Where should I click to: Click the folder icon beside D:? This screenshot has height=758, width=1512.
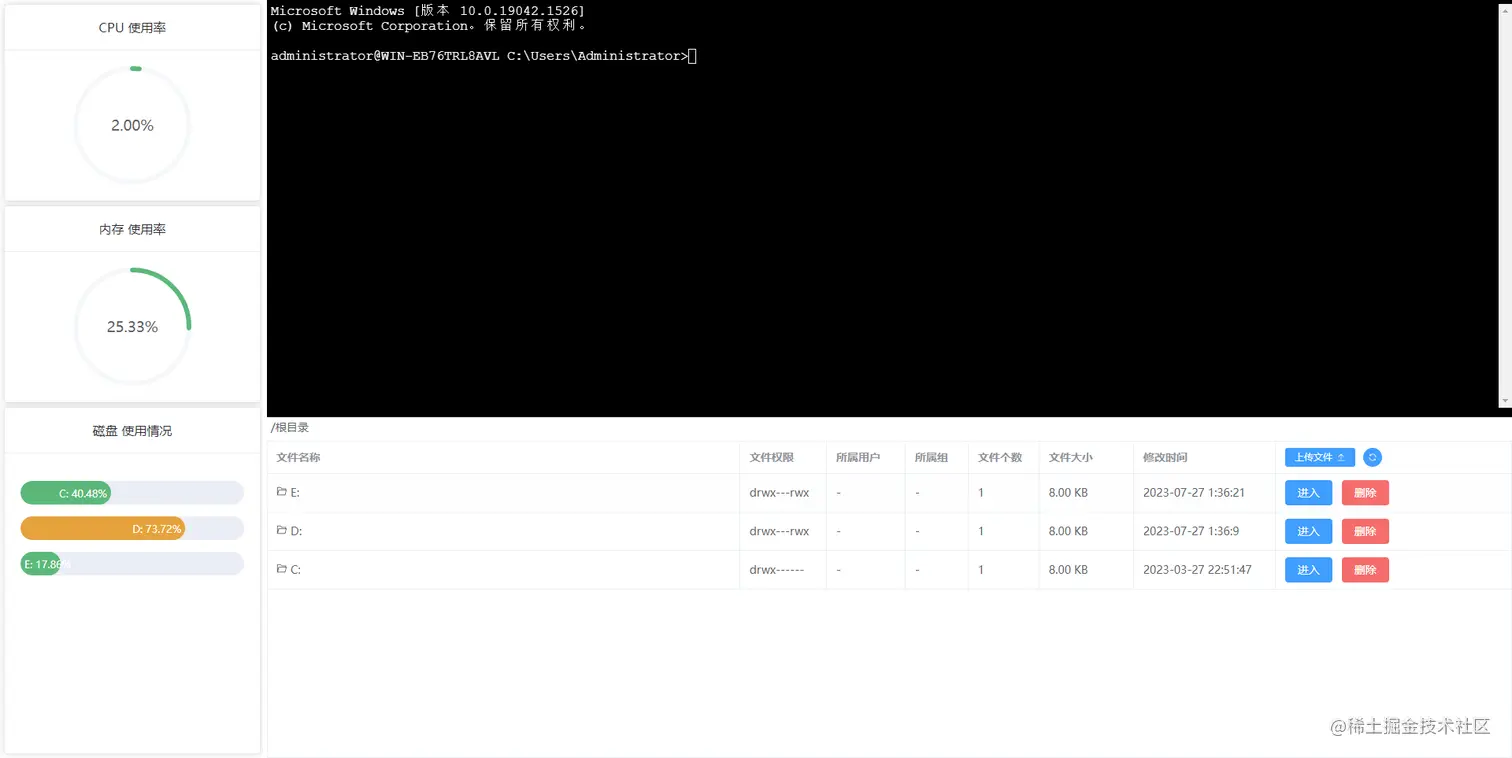[282, 530]
